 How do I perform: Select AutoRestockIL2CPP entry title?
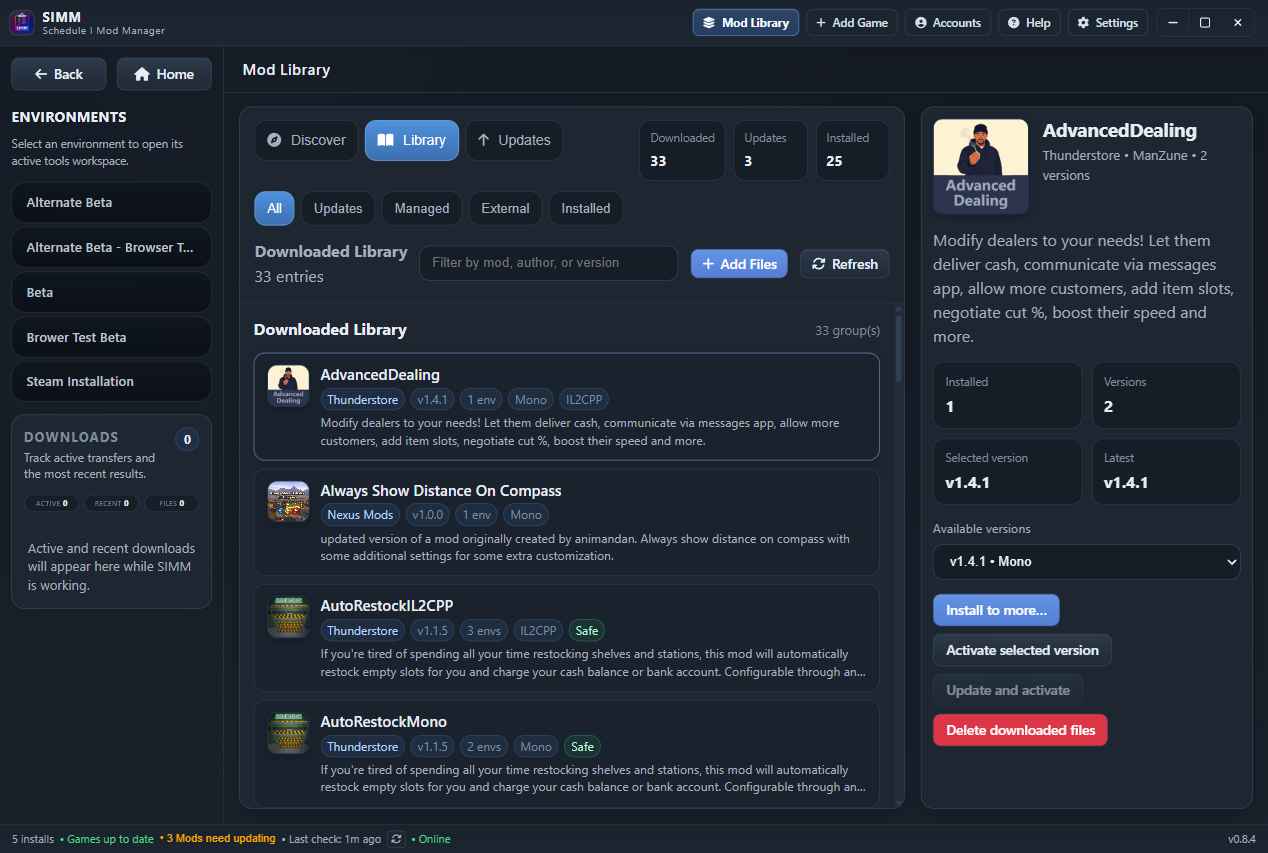click(387, 606)
